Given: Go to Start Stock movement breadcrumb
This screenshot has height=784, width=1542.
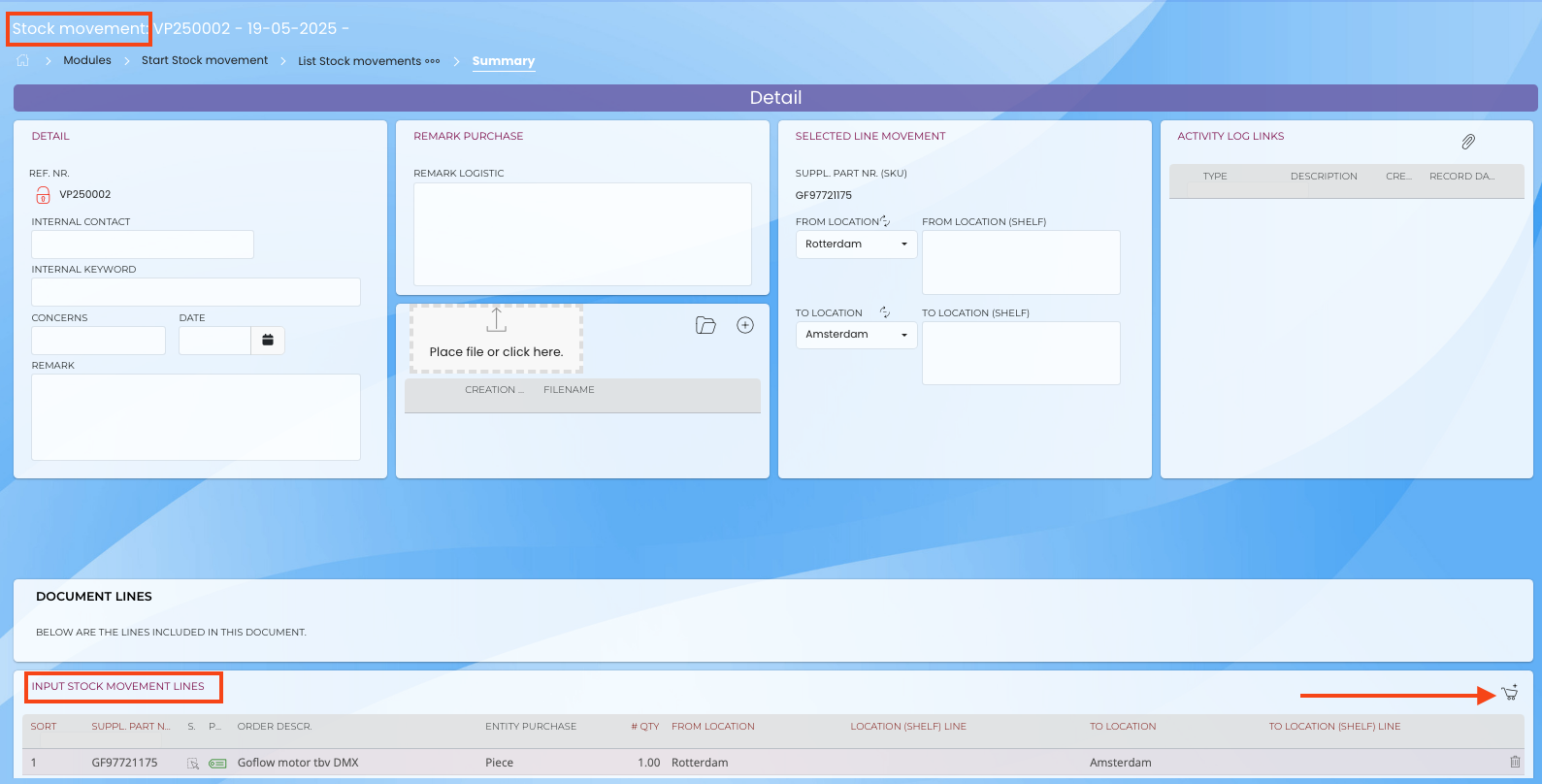Looking at the screenshot, I should 205,60.
